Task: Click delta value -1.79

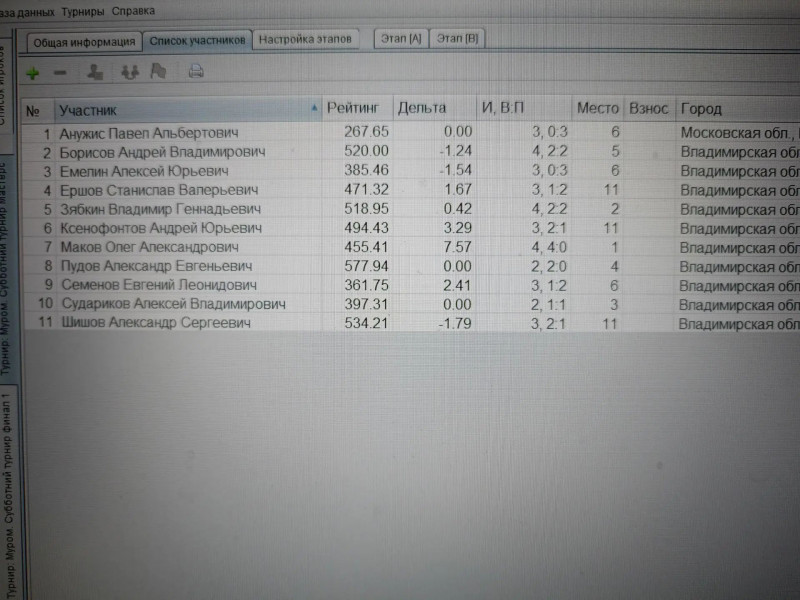Action: point(455,323)
